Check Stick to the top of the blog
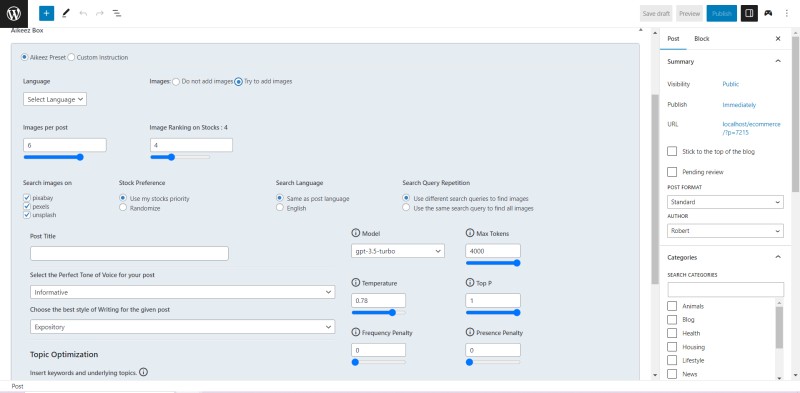 click(672, 152)
